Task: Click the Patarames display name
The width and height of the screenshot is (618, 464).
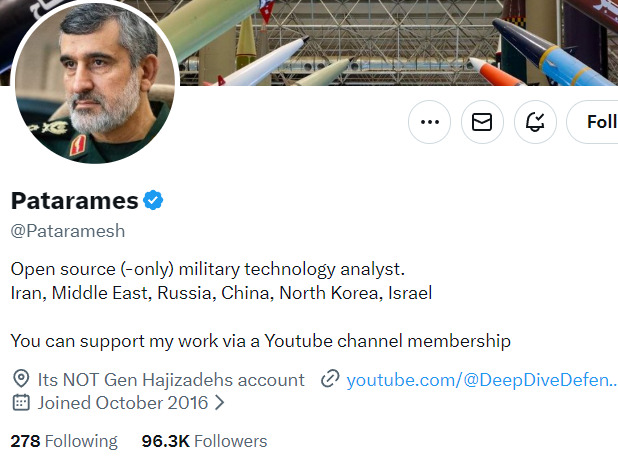Action: (x=74, y=200)
